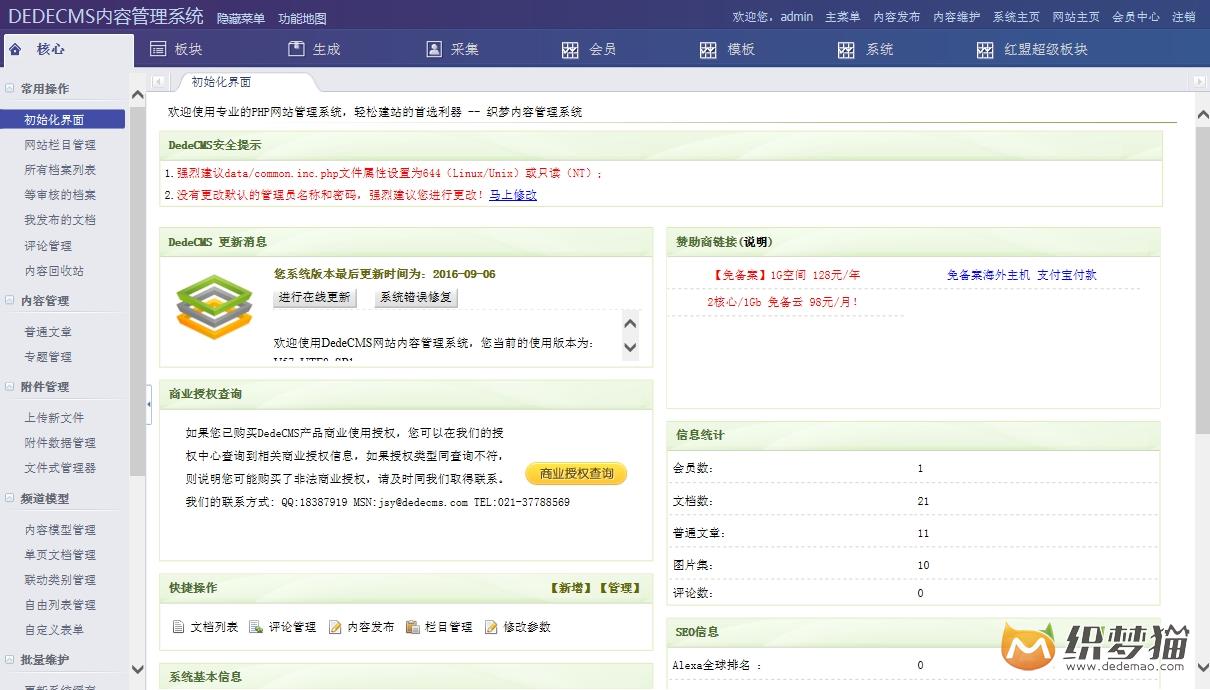Click the 会员 module grid icon
This screenshot has width=1210, height=690.
571,49
